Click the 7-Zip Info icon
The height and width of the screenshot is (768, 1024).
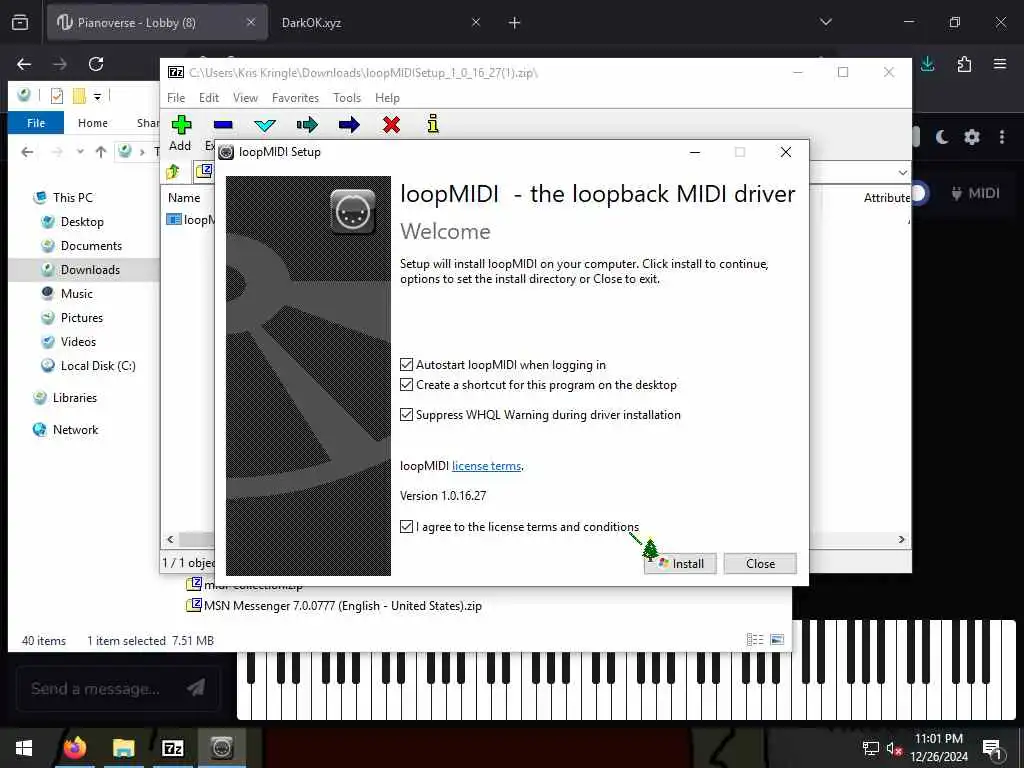click(432, 123)
